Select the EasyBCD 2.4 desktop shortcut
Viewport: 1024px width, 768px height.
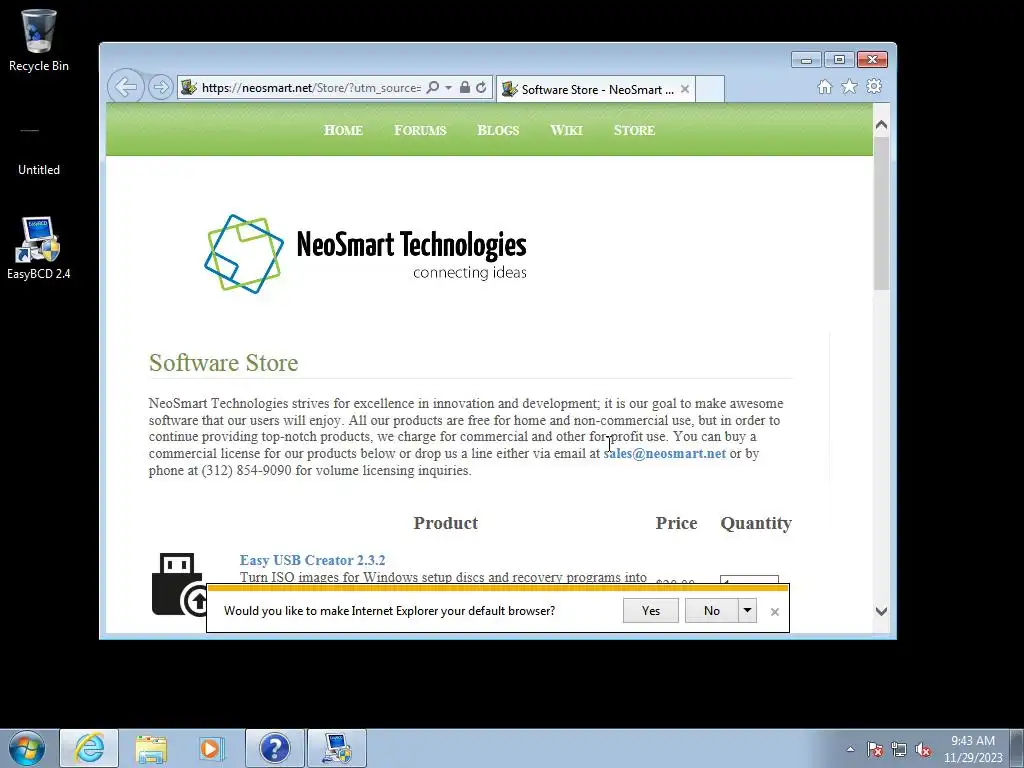pyautogui.click(x=39, y=248)
